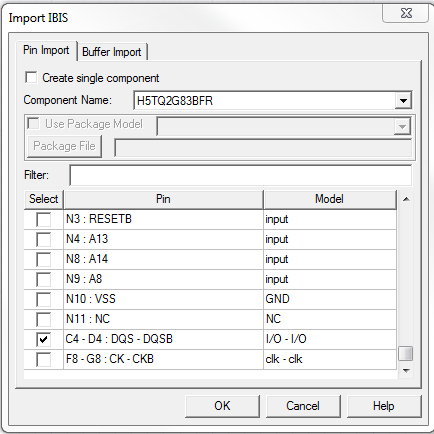The image size is (434, 434).
Task: Click OK to confirm import
Action: [222, 406]
